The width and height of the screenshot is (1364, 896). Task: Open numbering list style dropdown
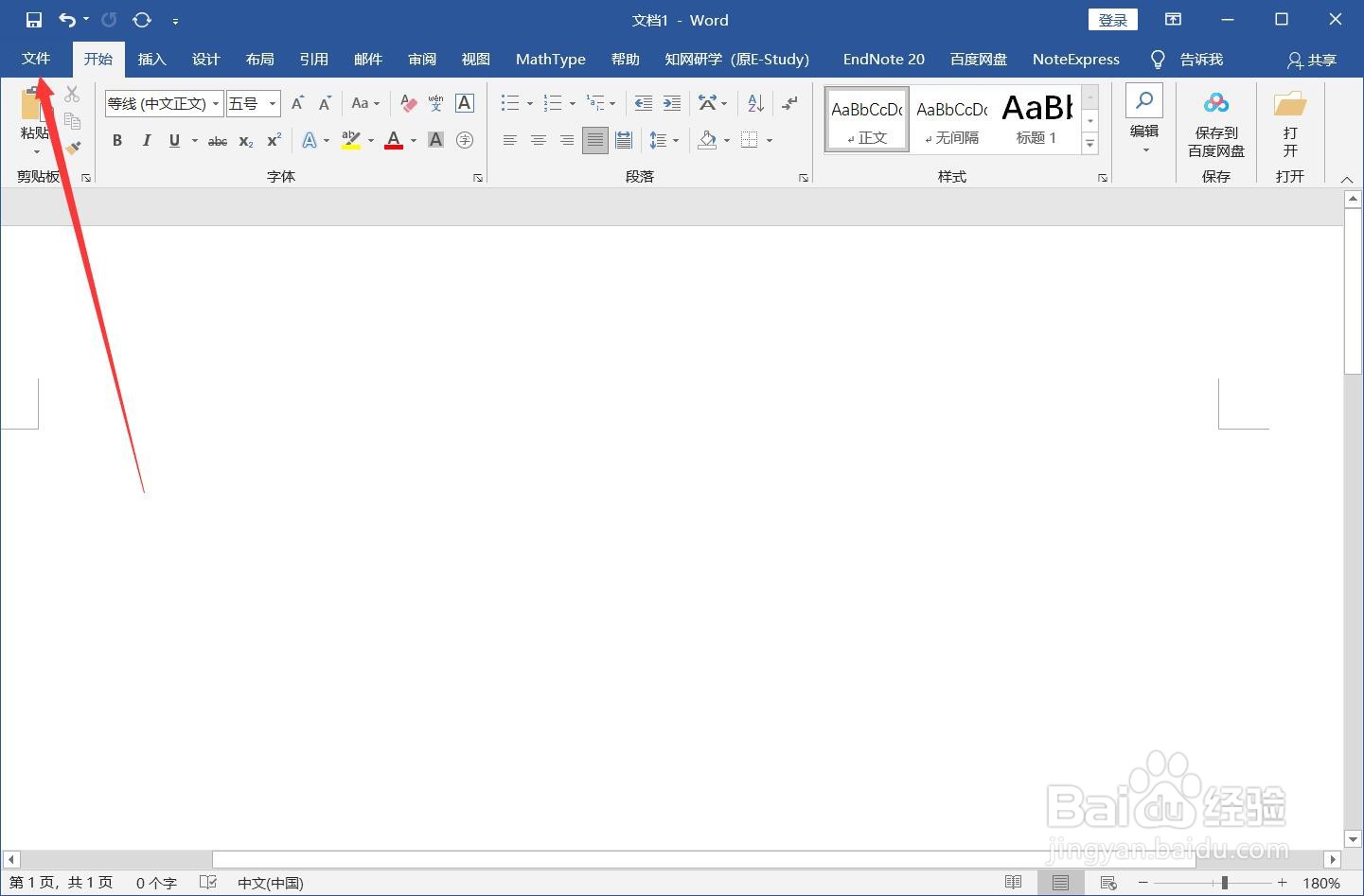tap(573, 103)
